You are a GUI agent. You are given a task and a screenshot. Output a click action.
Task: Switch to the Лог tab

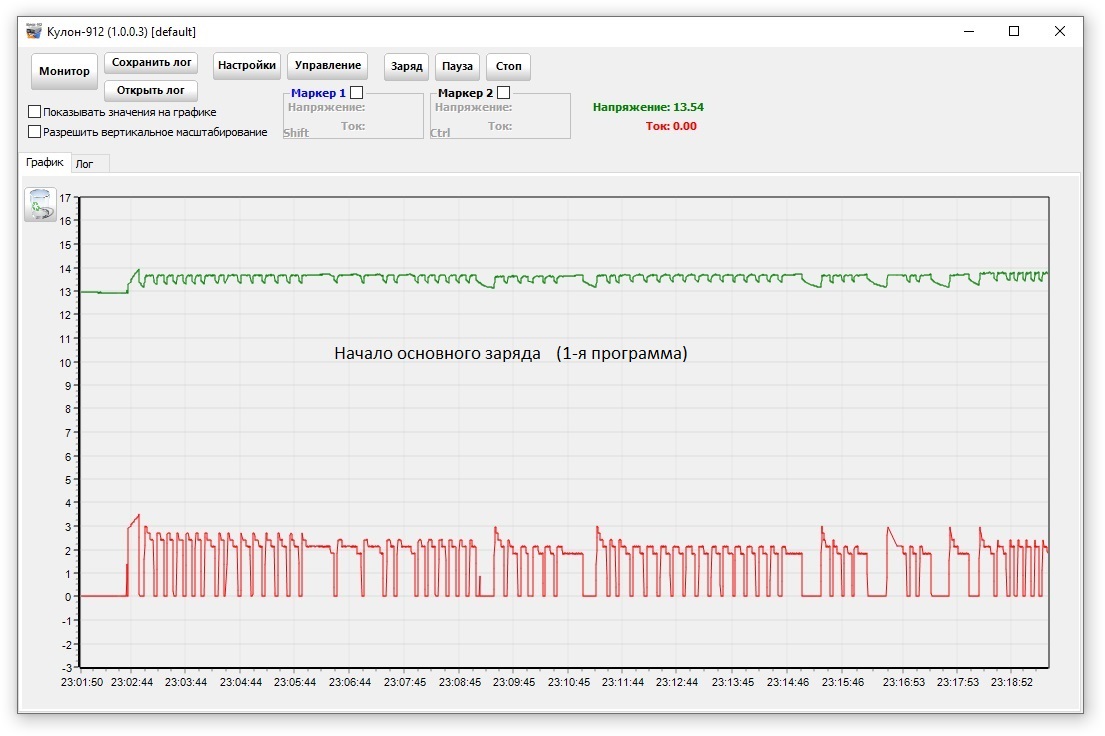tap(85, 164)
